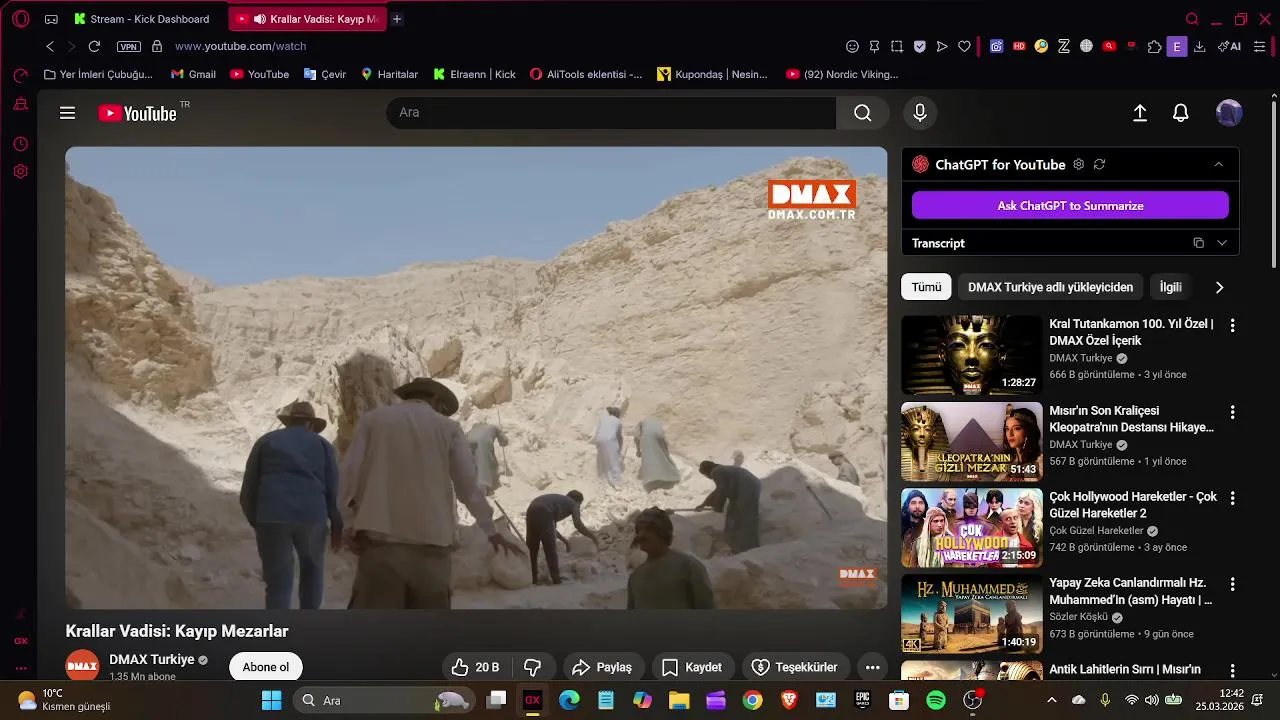Screen dimensions: 1280x720
Task: Open options for Yapay Zeka Canlandırmalı video
Action: click(x=1232, y=584)
